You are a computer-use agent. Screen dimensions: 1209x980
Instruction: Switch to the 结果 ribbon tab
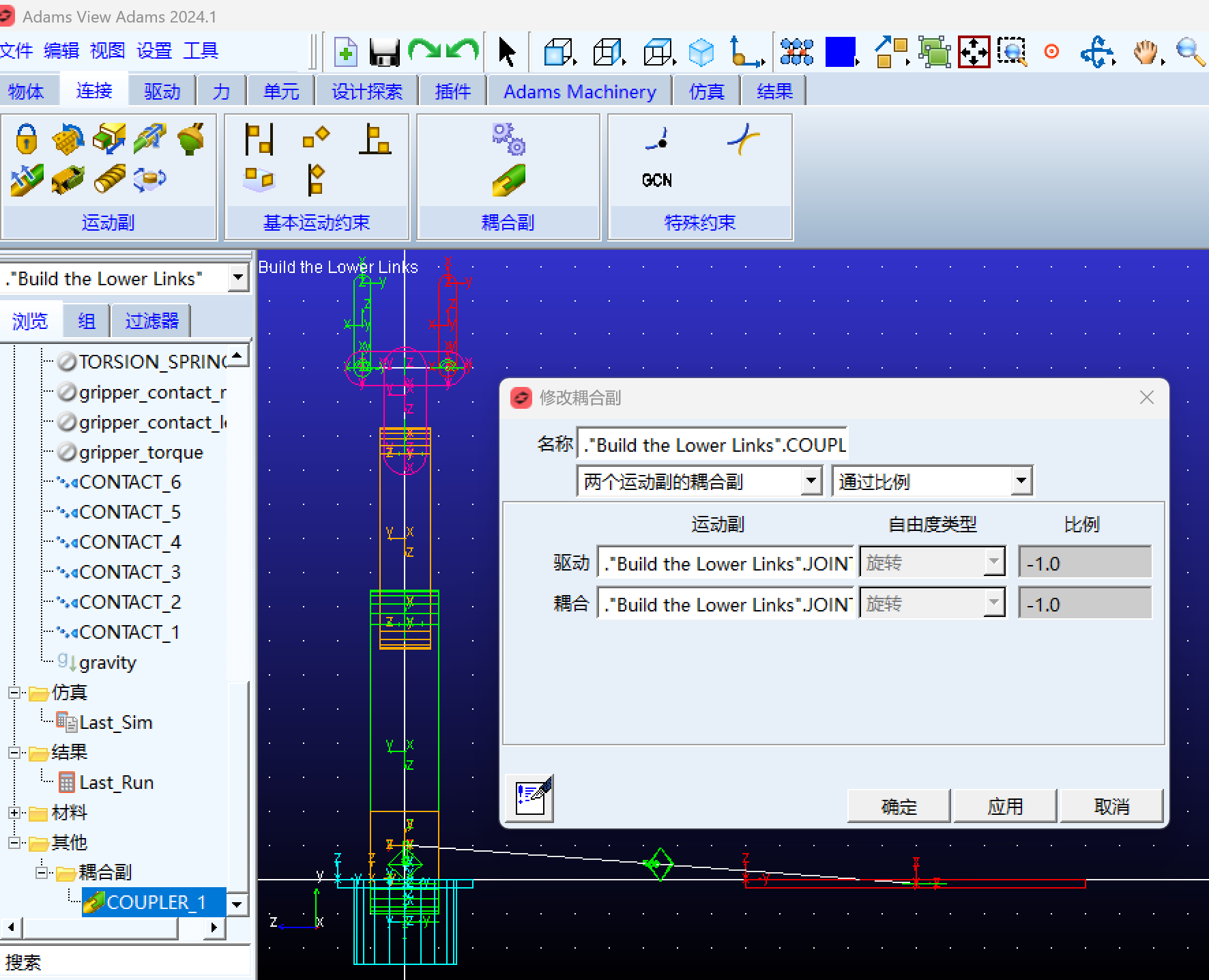point(774,91)
